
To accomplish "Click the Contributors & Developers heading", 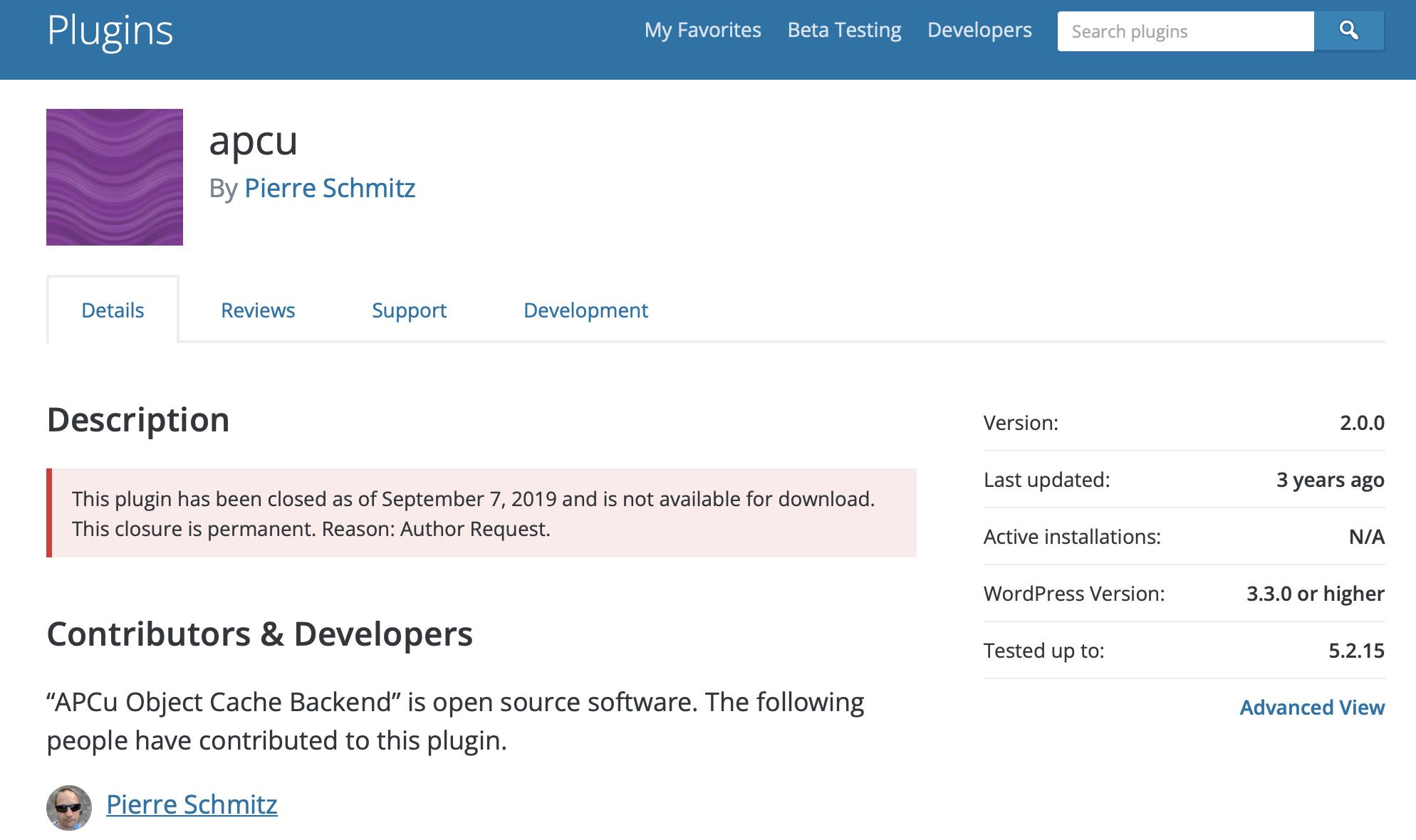I will (x=259, y=634).
